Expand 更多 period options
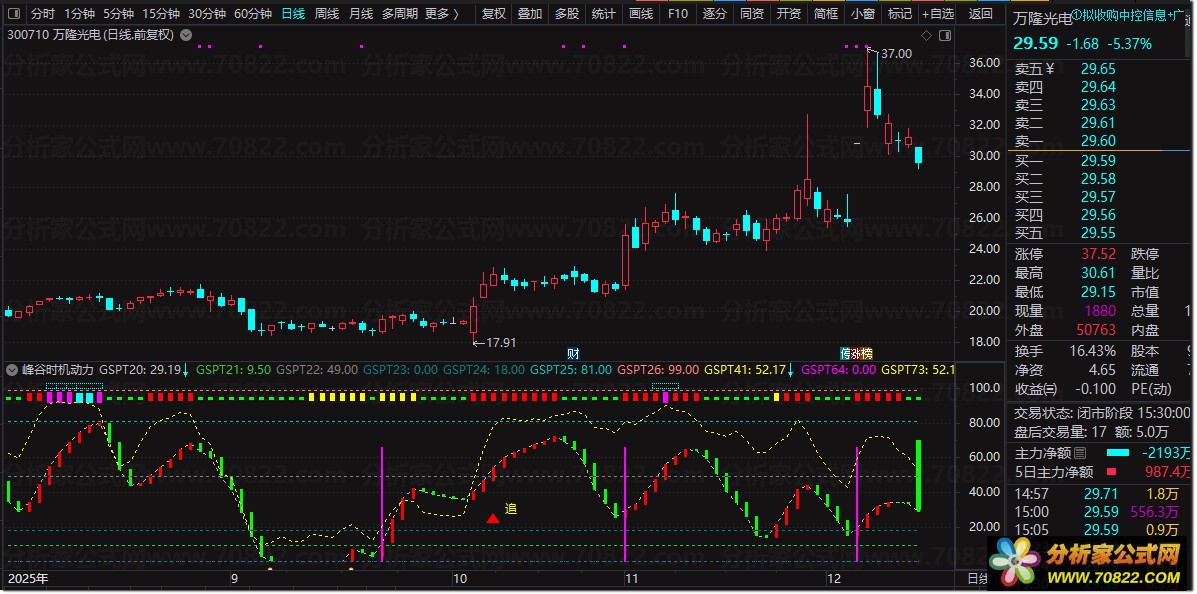This screenshot has width=1197, height=594. point(441,14)
